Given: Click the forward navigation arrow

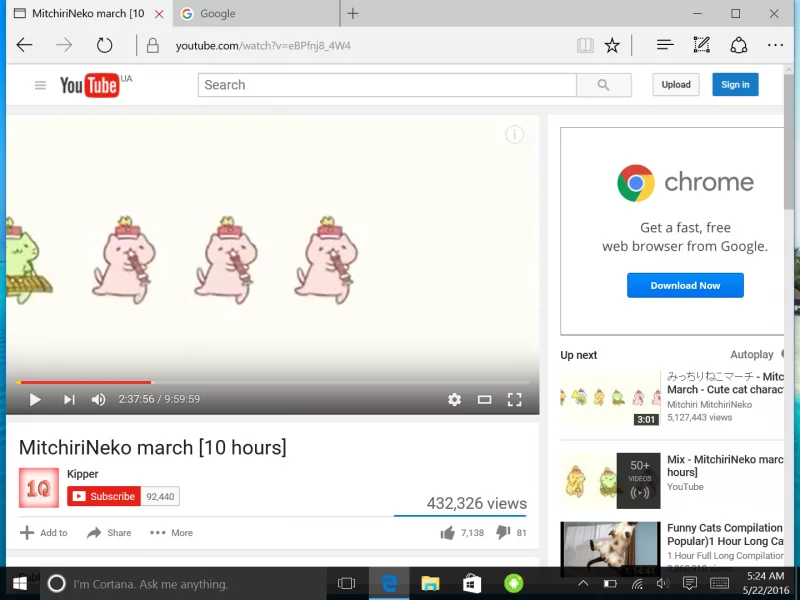Looking at the screenshot, I should (64, 45).
